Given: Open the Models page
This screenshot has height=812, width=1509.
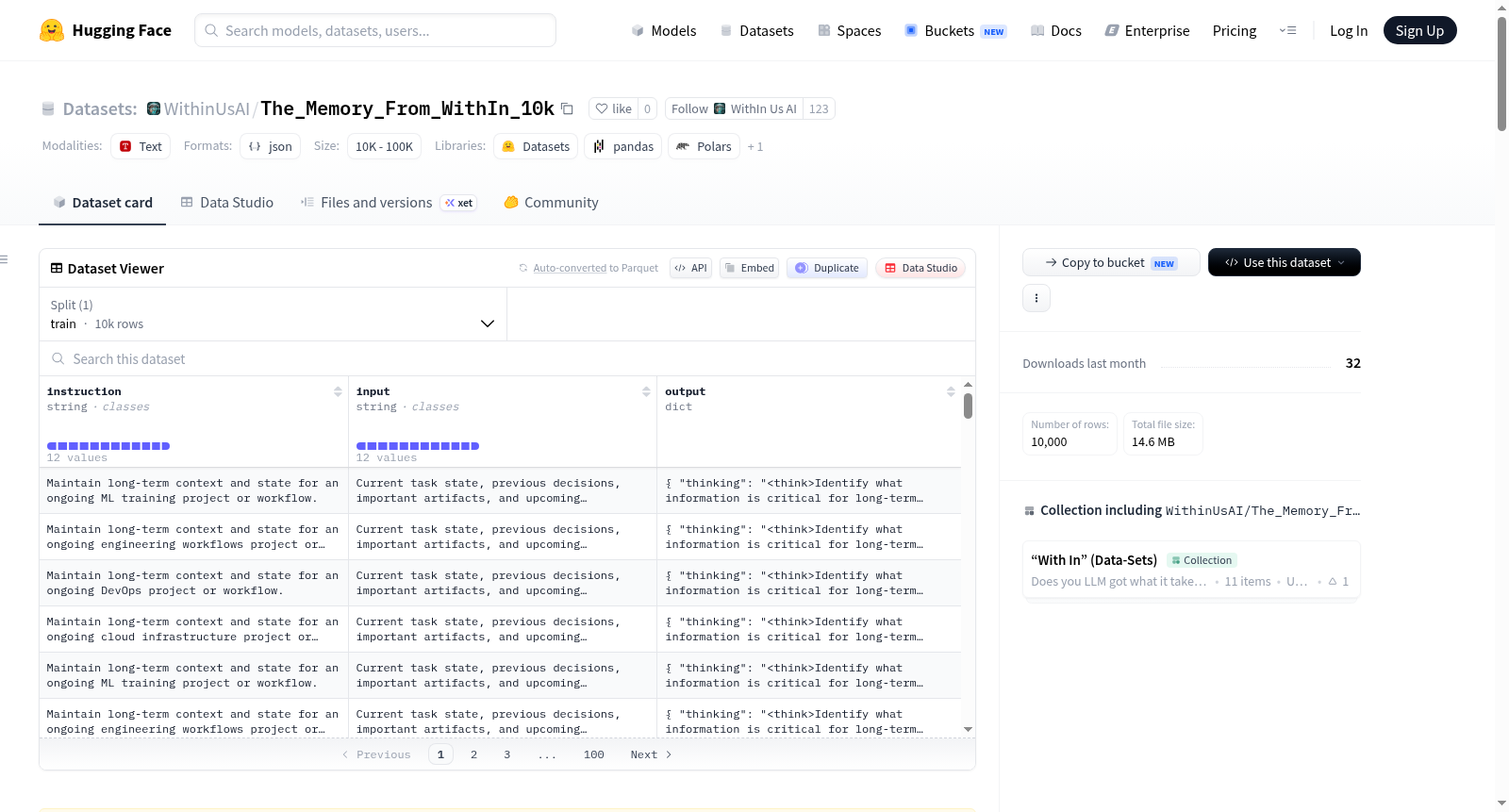Looking at the screenshot, I should [664, 30].
